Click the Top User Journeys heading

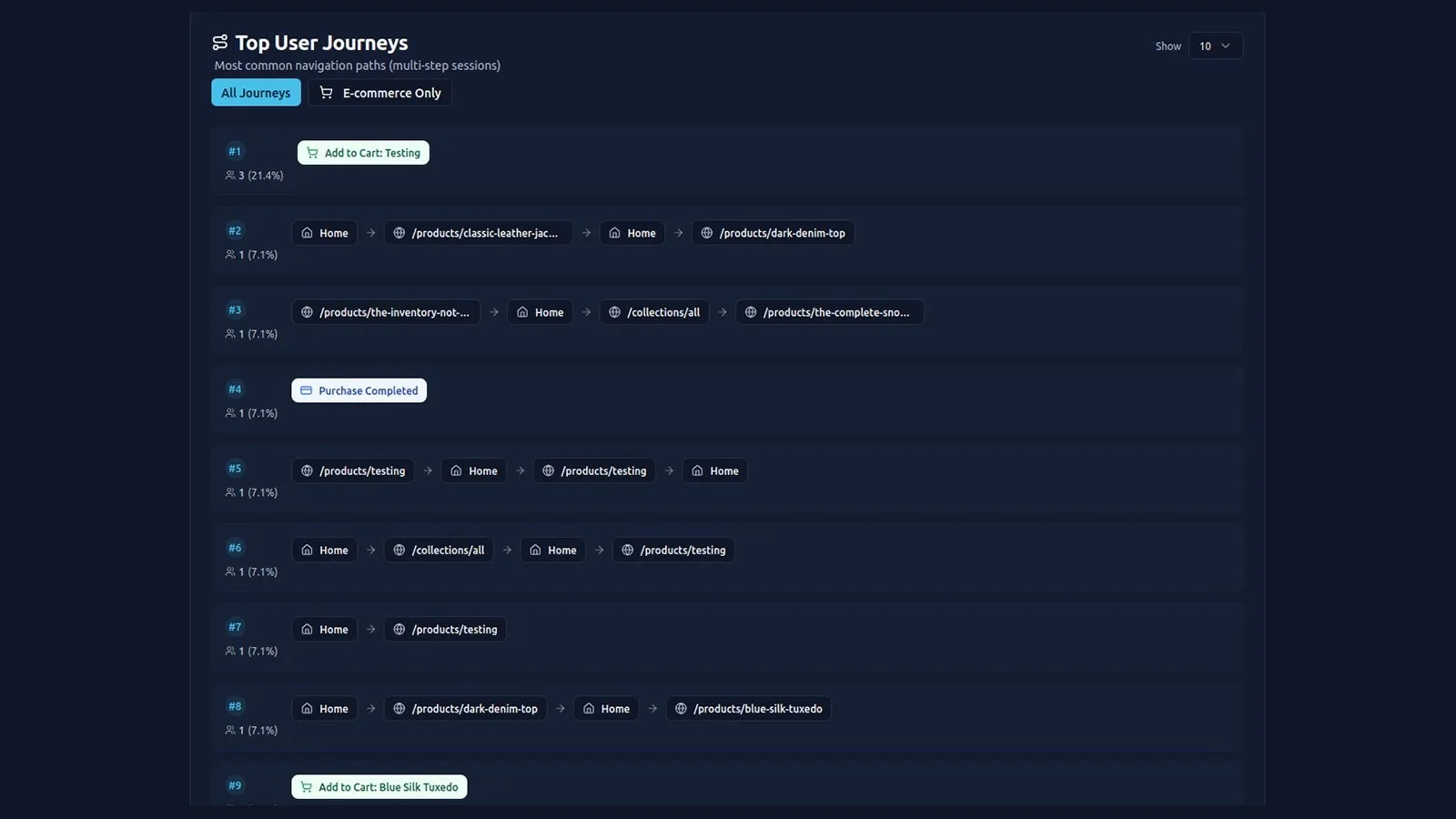(x=321, y=43)
